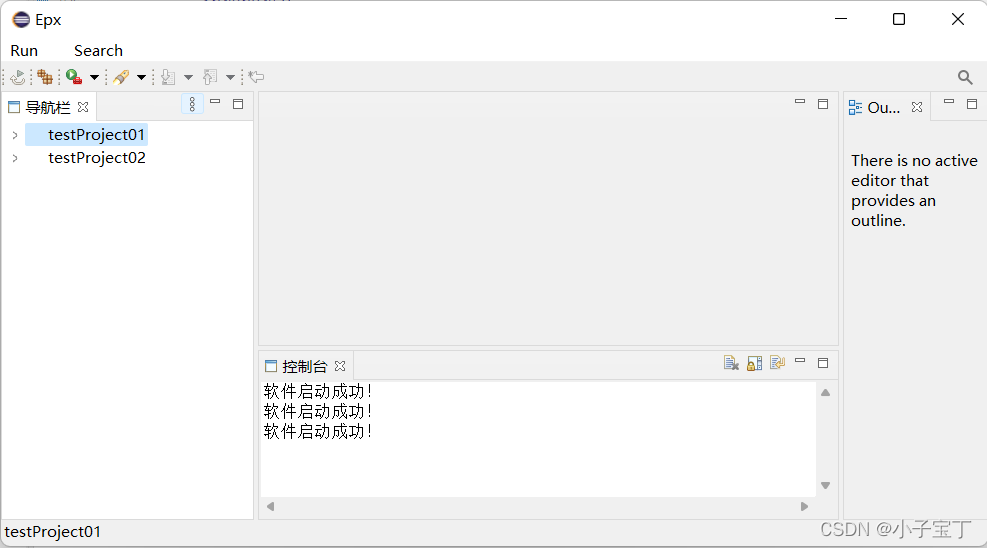This screenshot has height=548, width=987.
Task: Minimize the 控制台 panel
Action: [x=800, y=360]
